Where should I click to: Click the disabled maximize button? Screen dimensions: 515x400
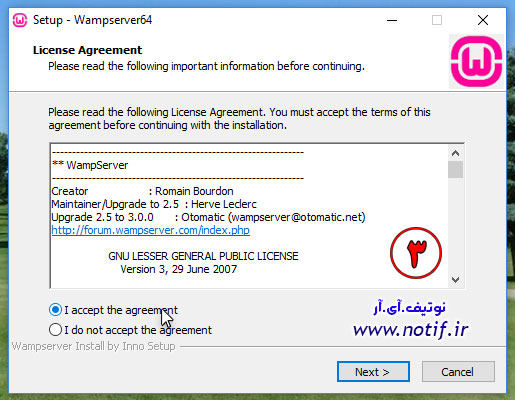pos(437,20)
